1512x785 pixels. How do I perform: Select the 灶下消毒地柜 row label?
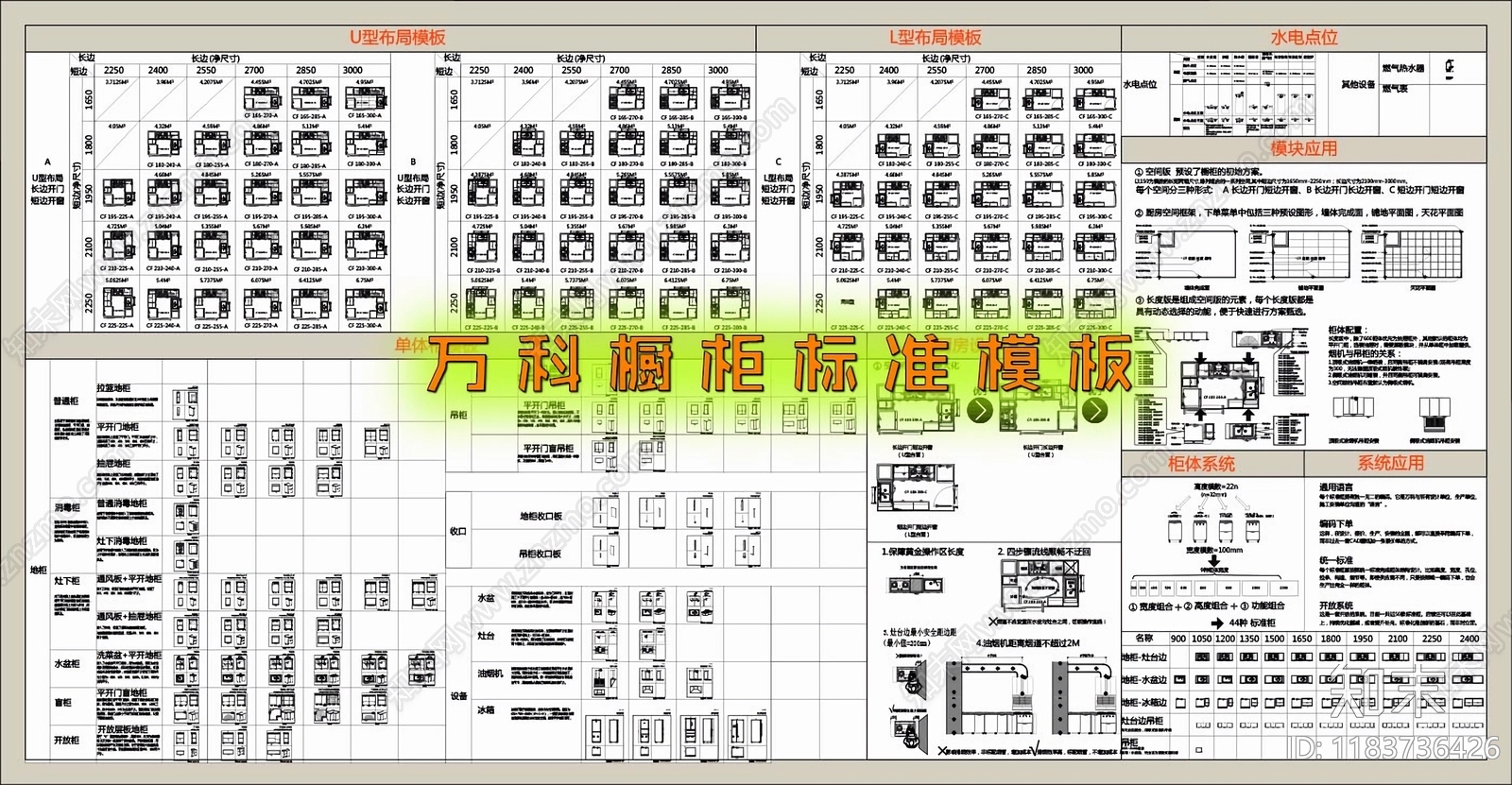coord(122,541)
